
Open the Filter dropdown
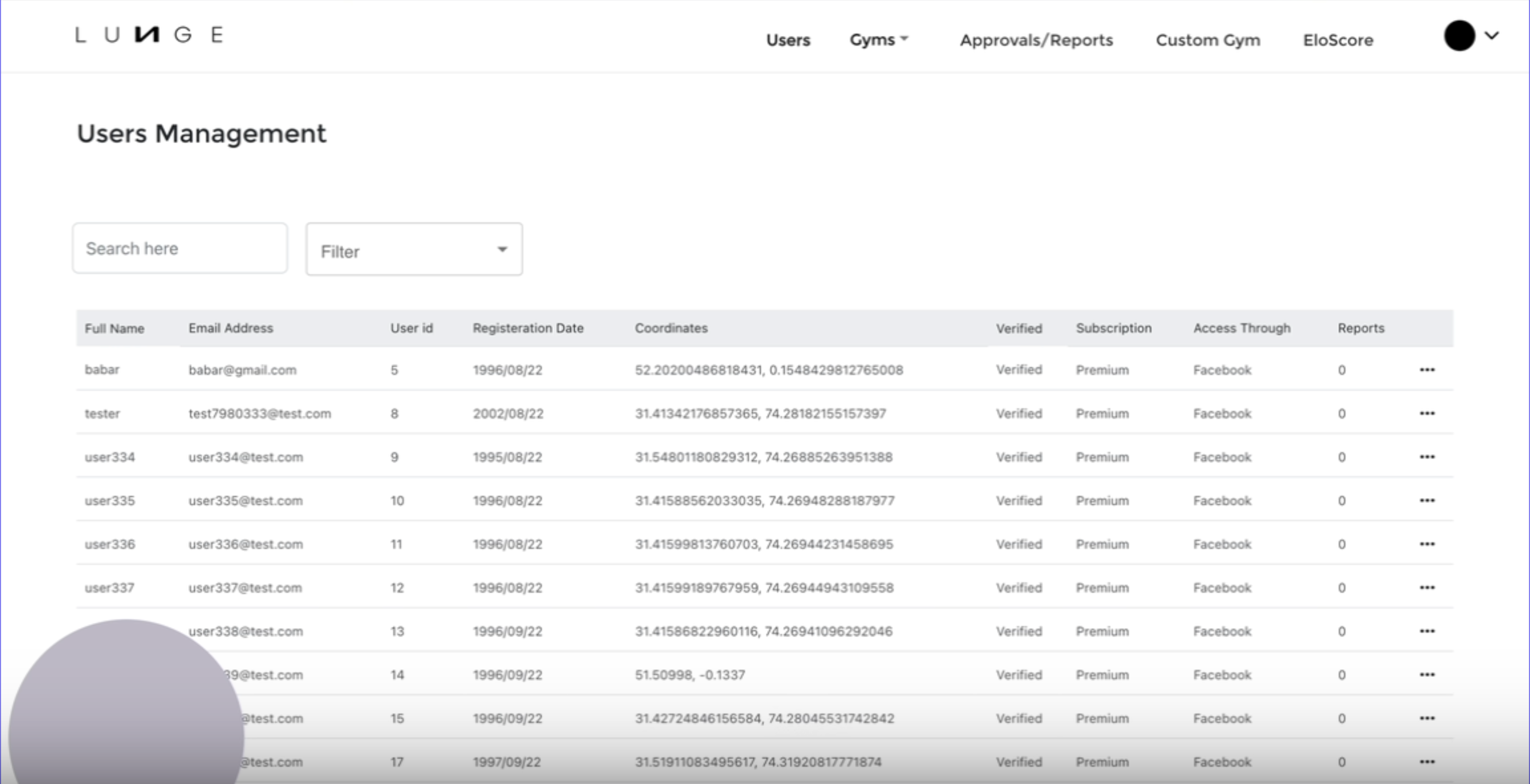pos(414,250)
